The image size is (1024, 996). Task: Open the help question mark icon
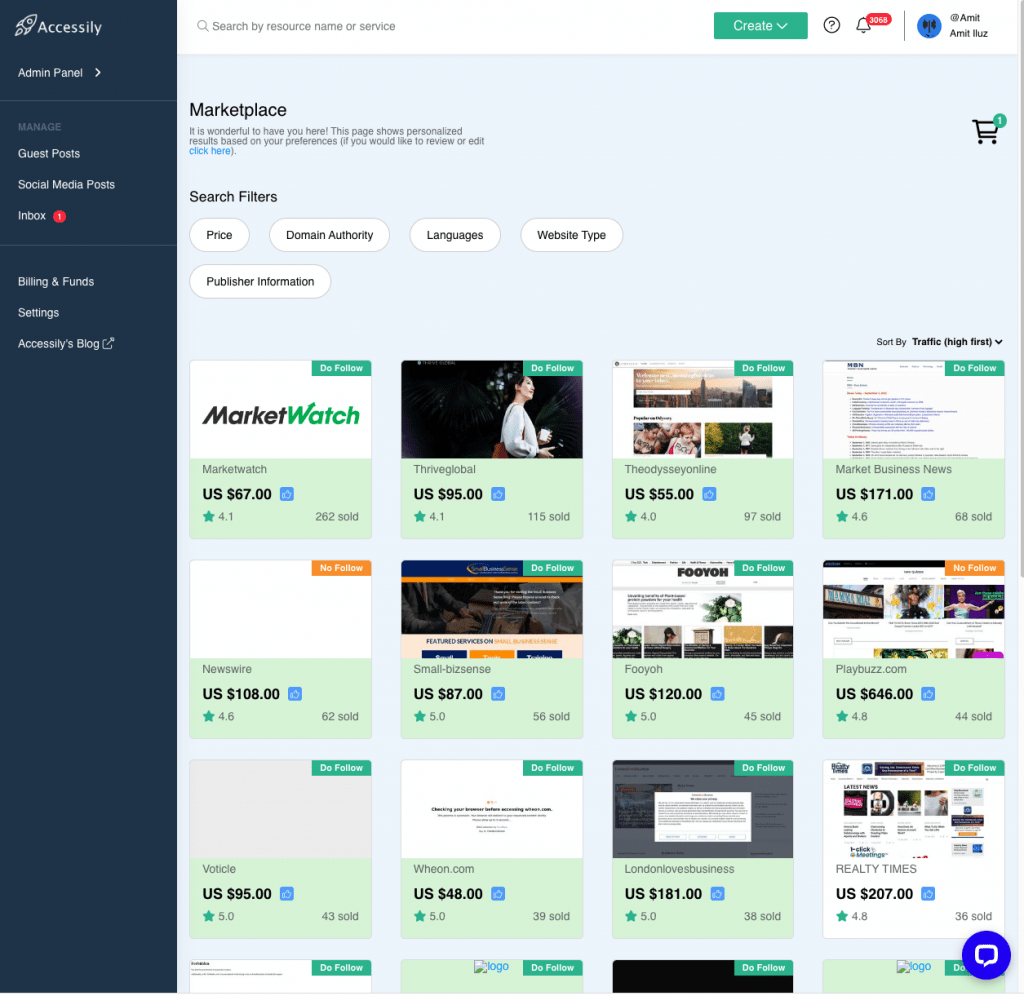tap(831, 25)
